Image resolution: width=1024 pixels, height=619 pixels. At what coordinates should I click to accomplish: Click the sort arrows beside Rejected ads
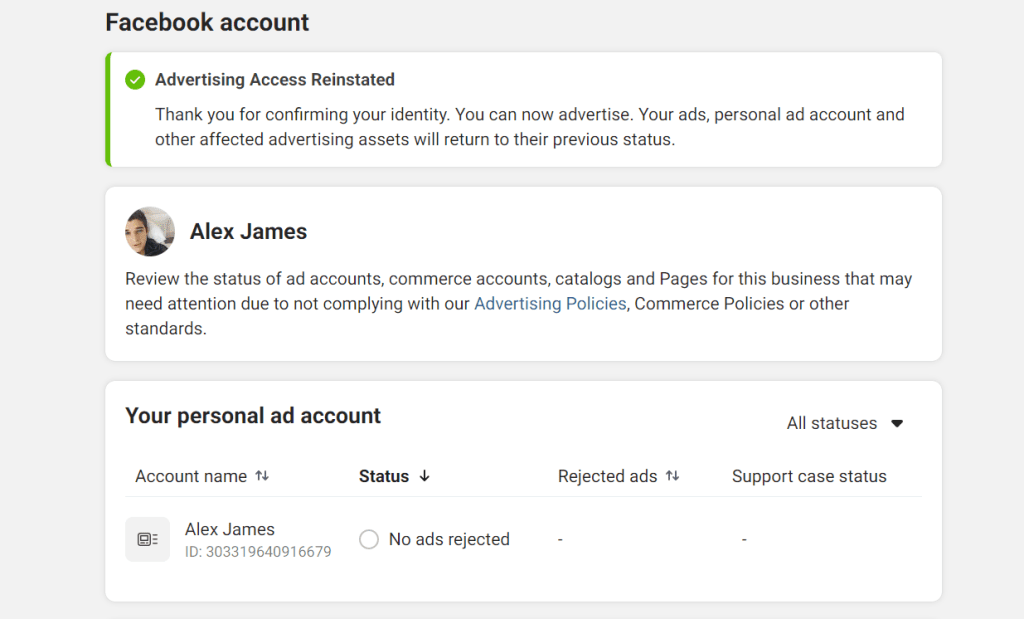(x=672, y=475)
